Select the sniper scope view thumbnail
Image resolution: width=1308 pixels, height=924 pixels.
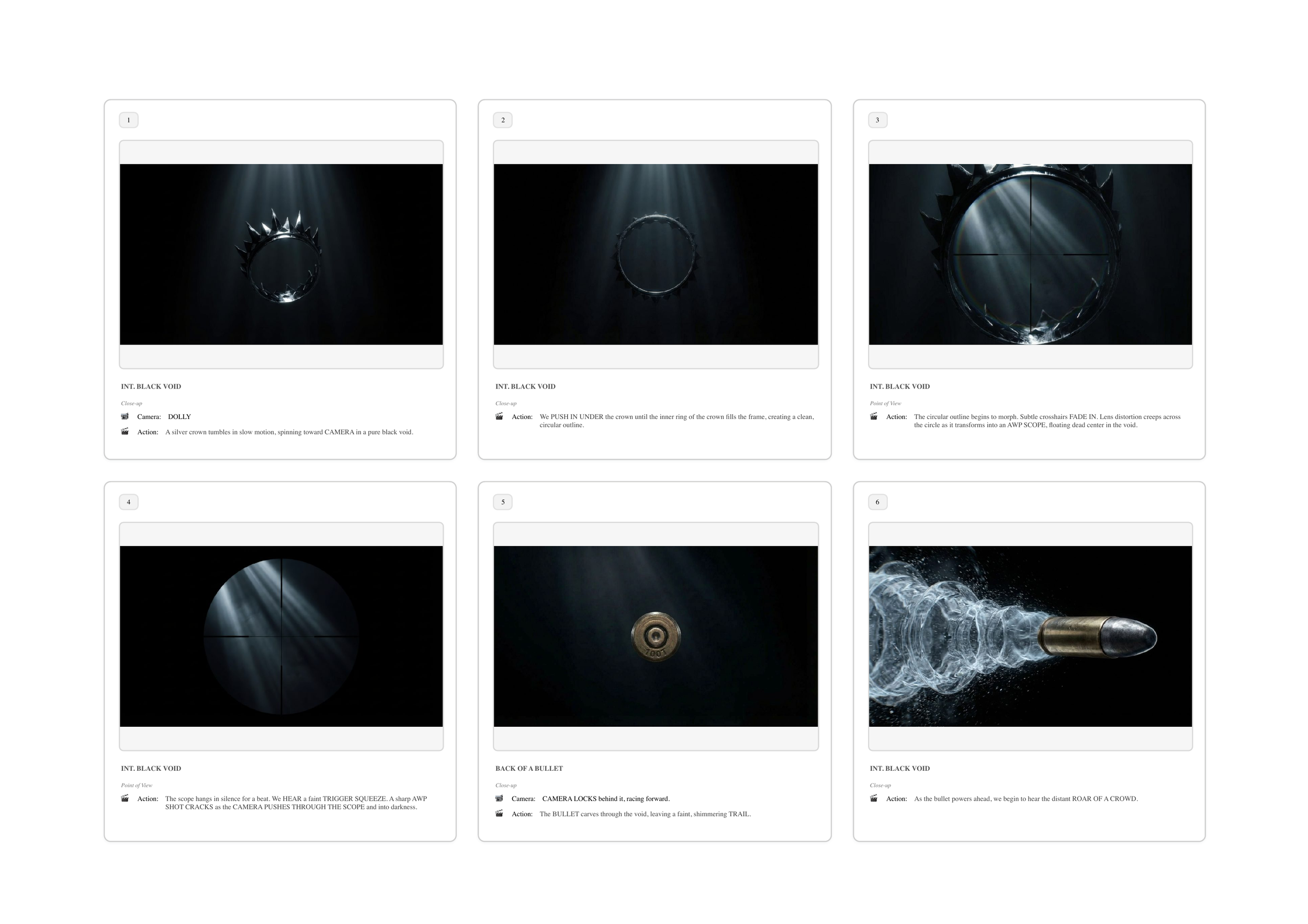point(281,636)
